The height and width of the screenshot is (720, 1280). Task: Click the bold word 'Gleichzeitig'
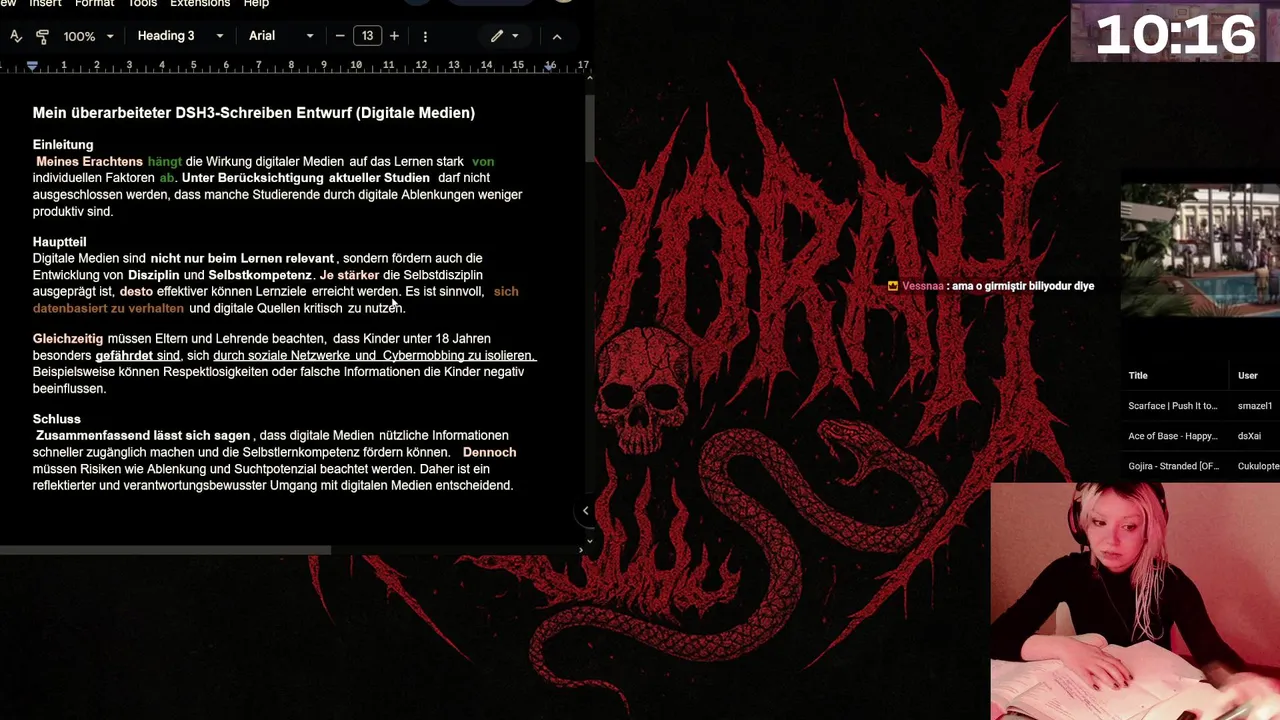[68, 339]
